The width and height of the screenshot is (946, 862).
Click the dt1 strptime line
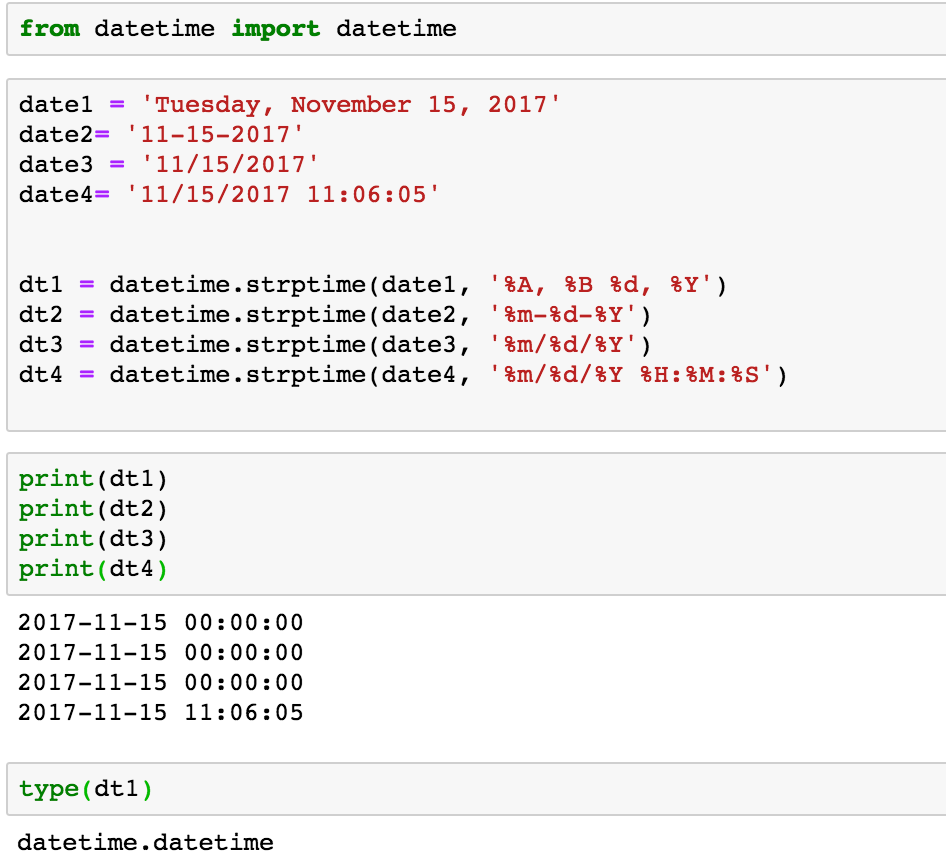pyautogui.click(x=250, y=284)
